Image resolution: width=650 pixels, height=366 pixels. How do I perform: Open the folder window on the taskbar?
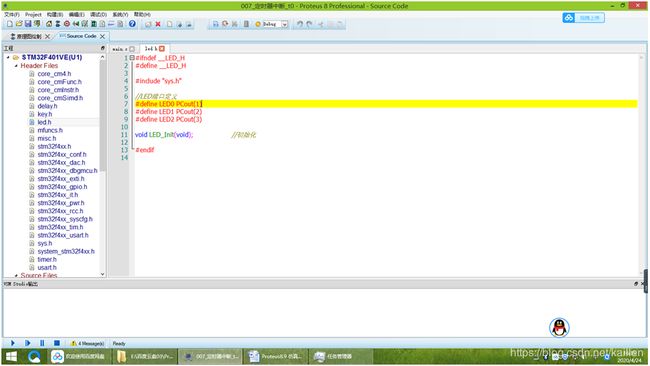[145, 356]
